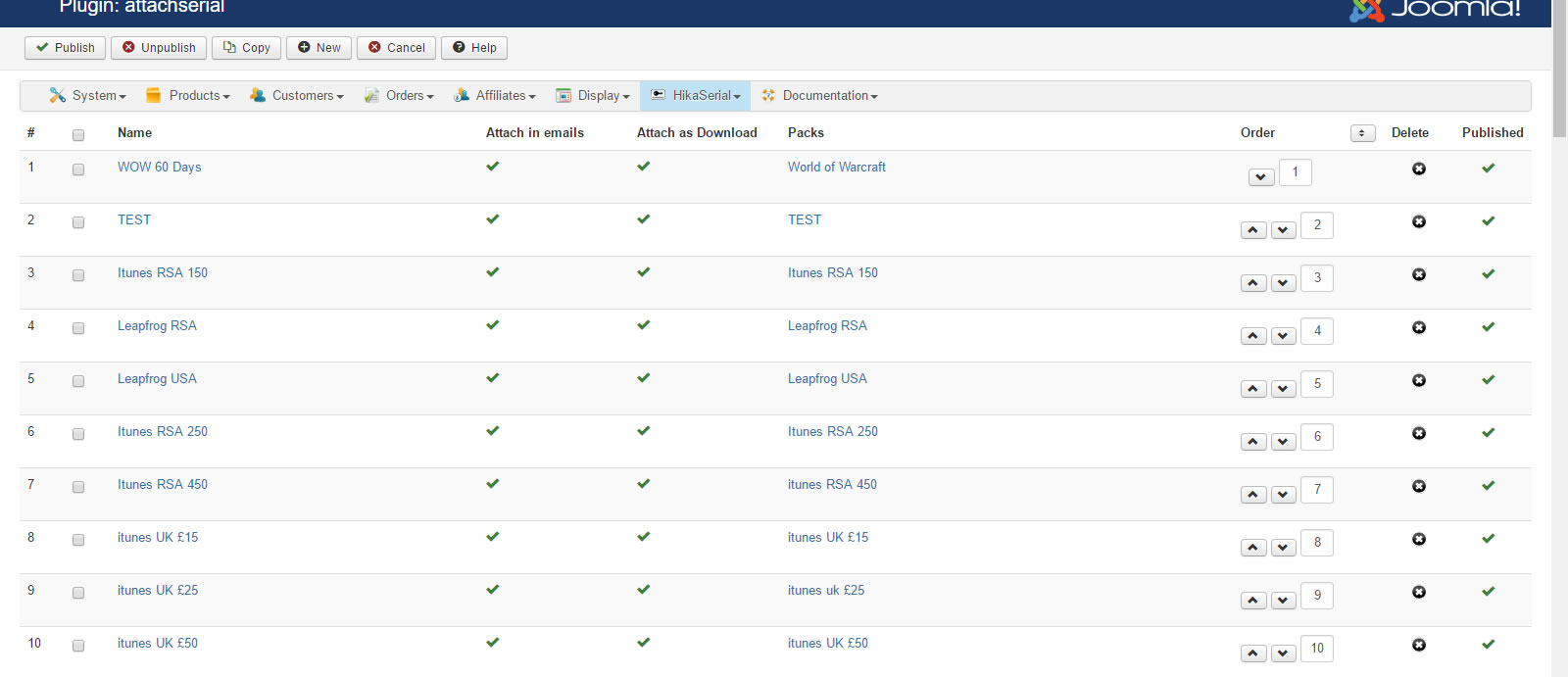Tick the select-all checkbox in header
The width and height of the screenshot is (1568, 677).
click(78, 135)
